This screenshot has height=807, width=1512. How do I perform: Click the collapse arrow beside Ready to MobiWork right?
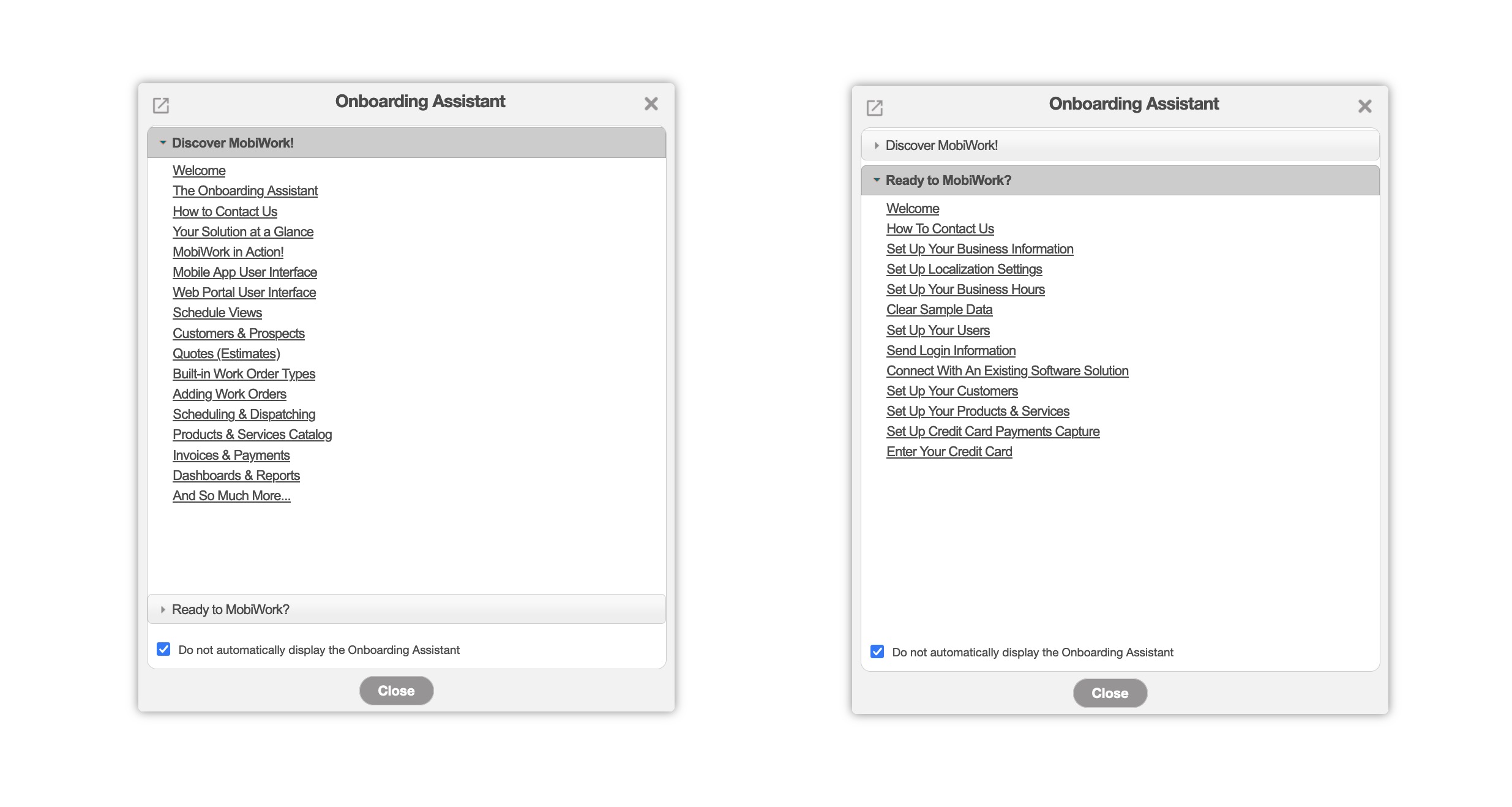[x=877, y=180]
